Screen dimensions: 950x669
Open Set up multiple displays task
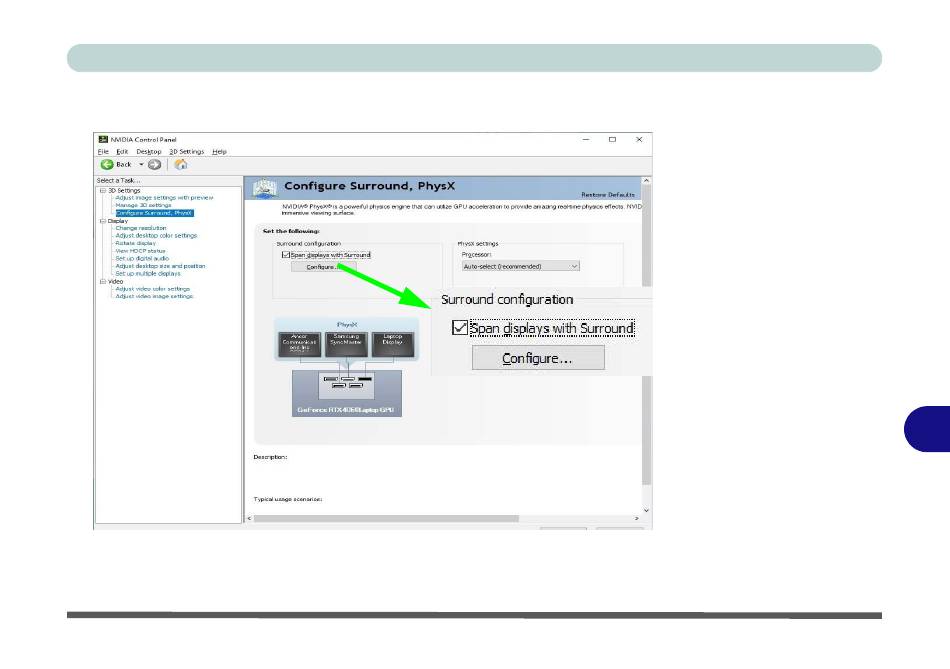148,273
